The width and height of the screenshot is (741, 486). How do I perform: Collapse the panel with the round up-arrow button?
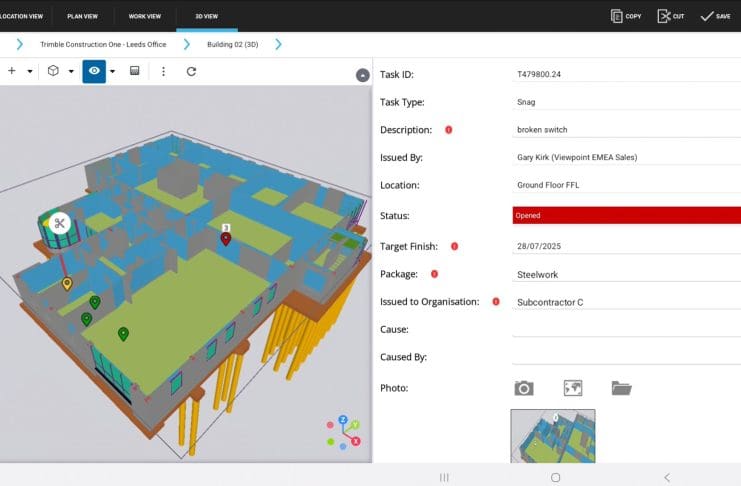(x=363, y=75)
